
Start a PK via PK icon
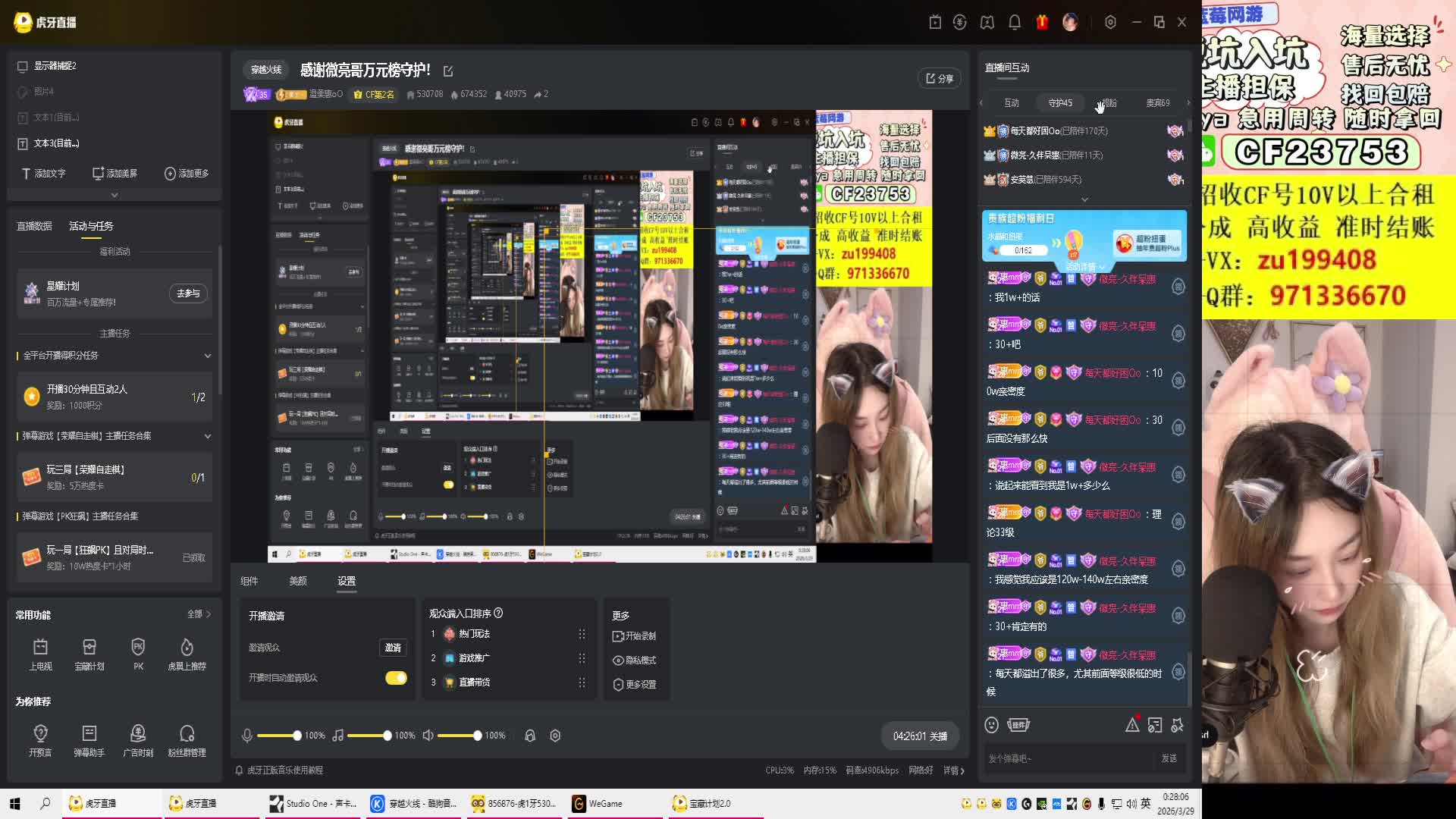(x=138, y=647)
